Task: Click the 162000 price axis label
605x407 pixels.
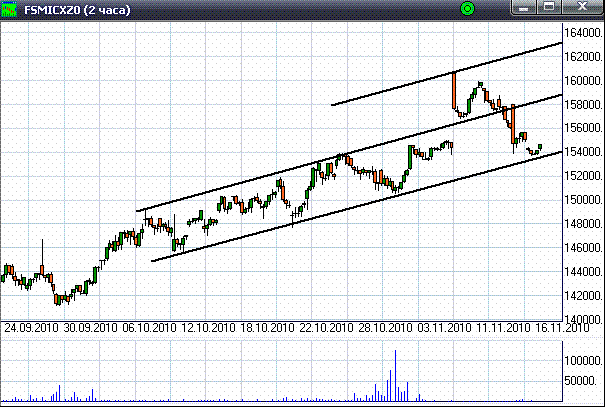Action: [x=583, y=57]
